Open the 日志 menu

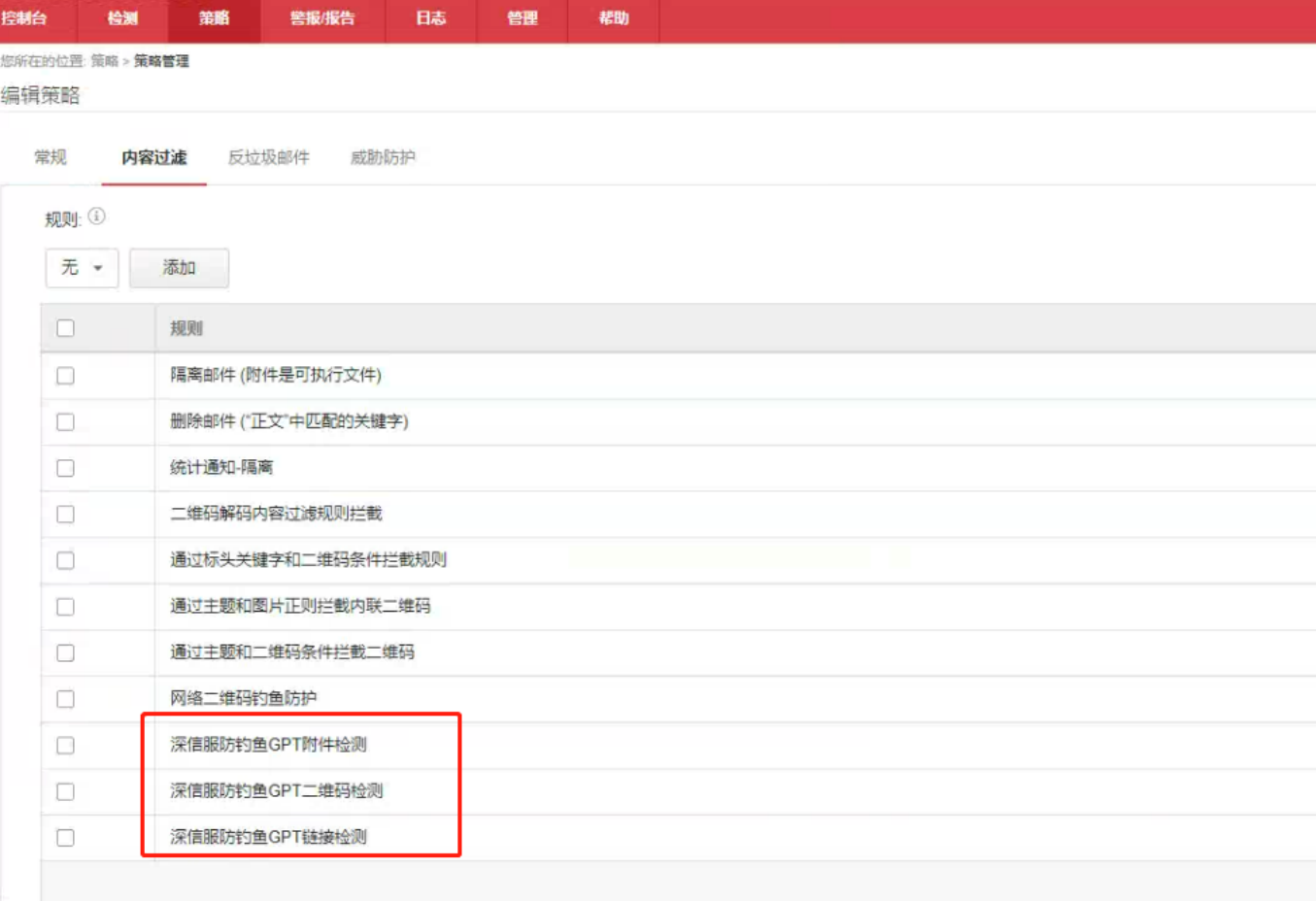[x=430, y=18]
